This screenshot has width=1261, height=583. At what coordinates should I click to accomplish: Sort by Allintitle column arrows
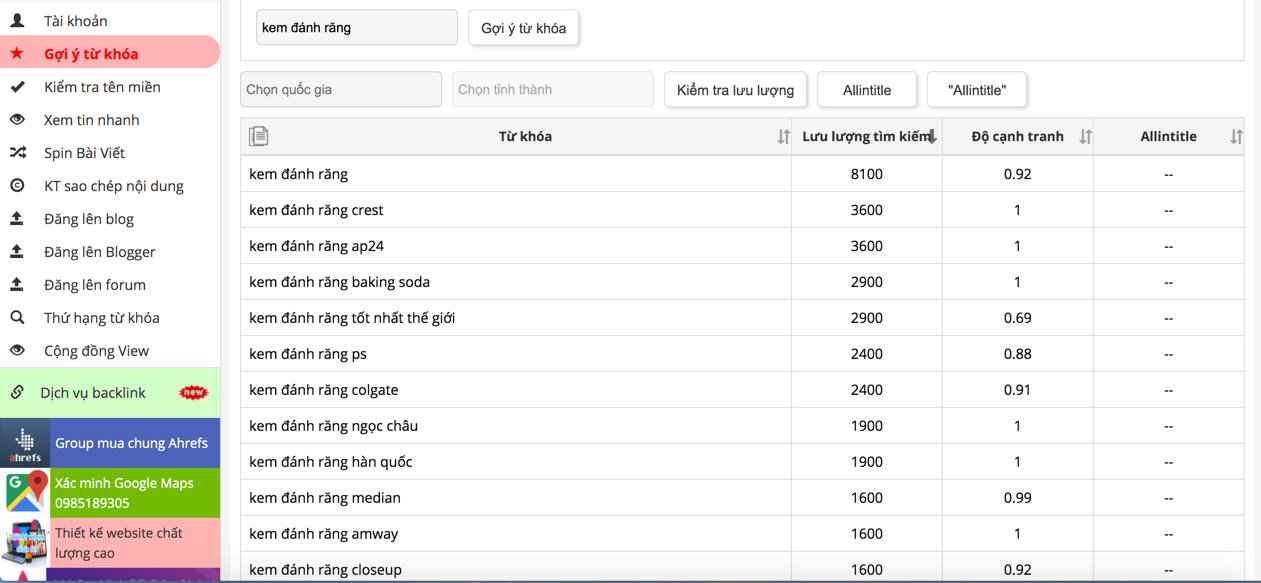(1236, 137)
